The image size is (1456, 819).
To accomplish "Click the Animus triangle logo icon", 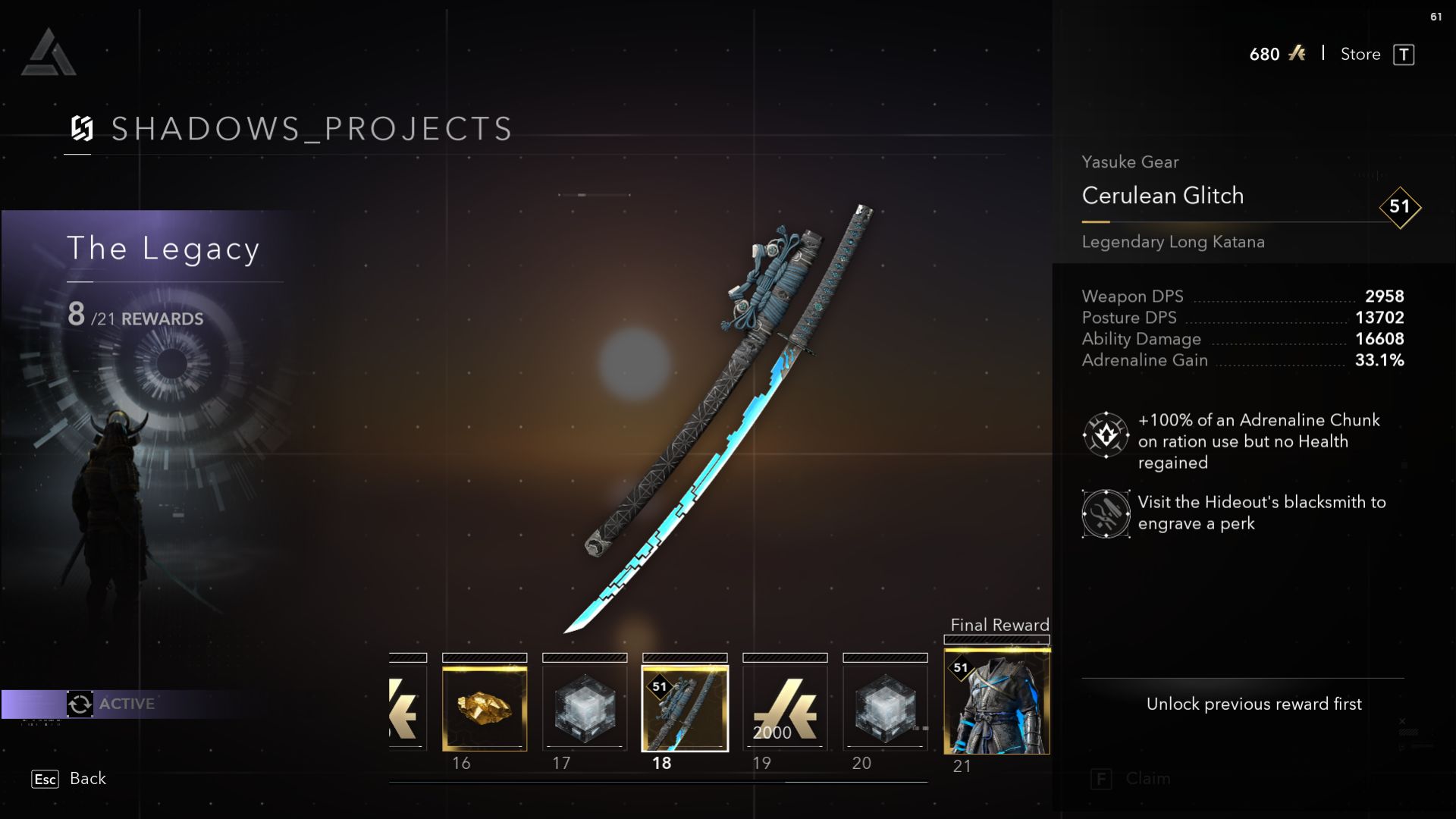I will pos(49,52).
